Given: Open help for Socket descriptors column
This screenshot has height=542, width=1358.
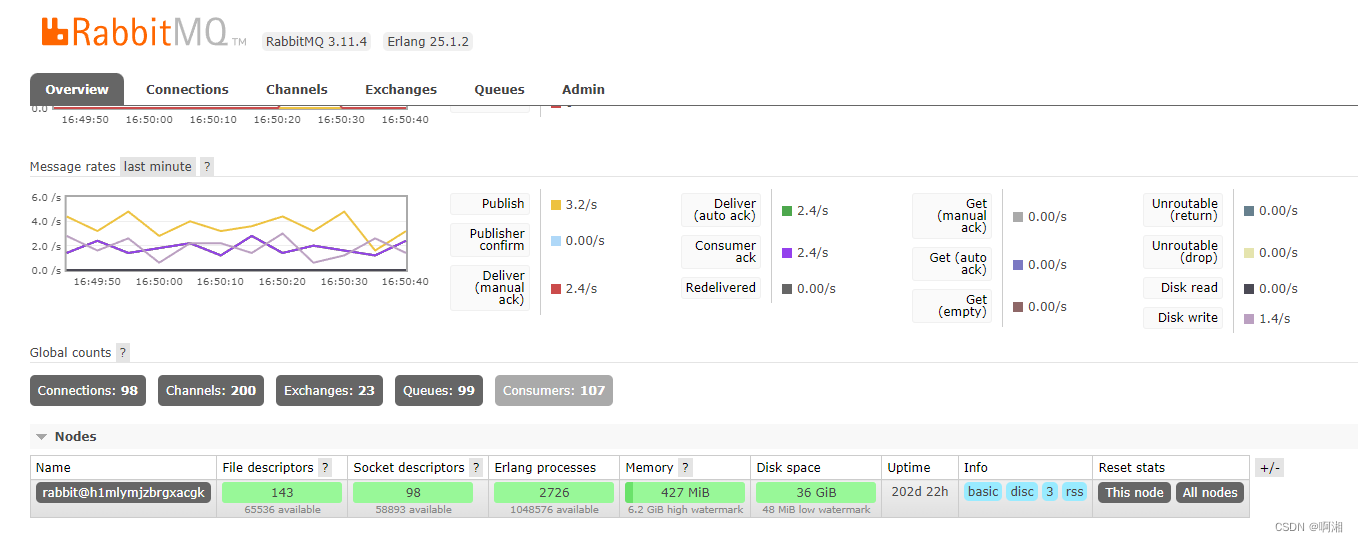Looking at the screenshot, I should 476,467.
